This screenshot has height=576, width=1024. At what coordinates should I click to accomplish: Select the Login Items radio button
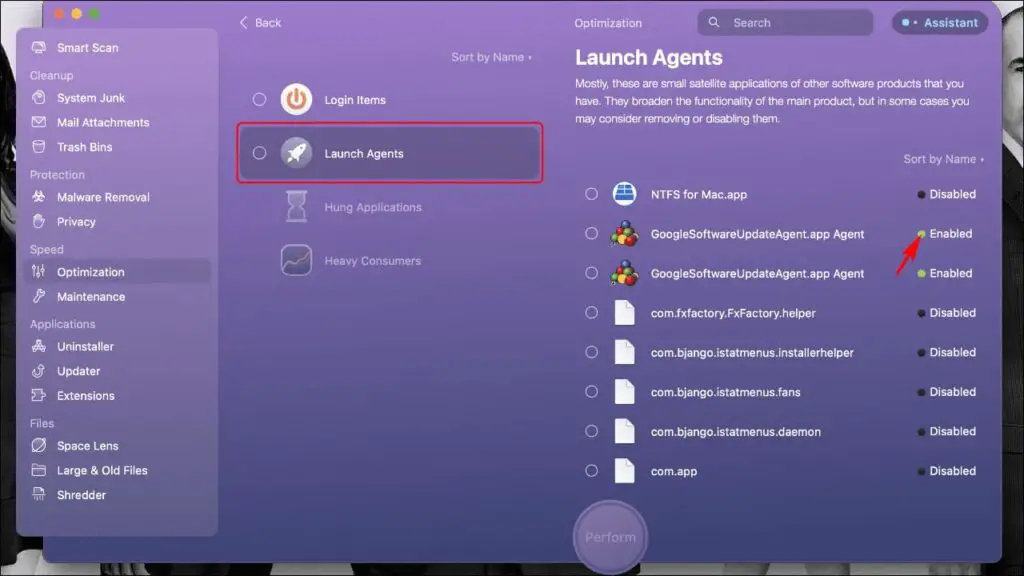259,99
